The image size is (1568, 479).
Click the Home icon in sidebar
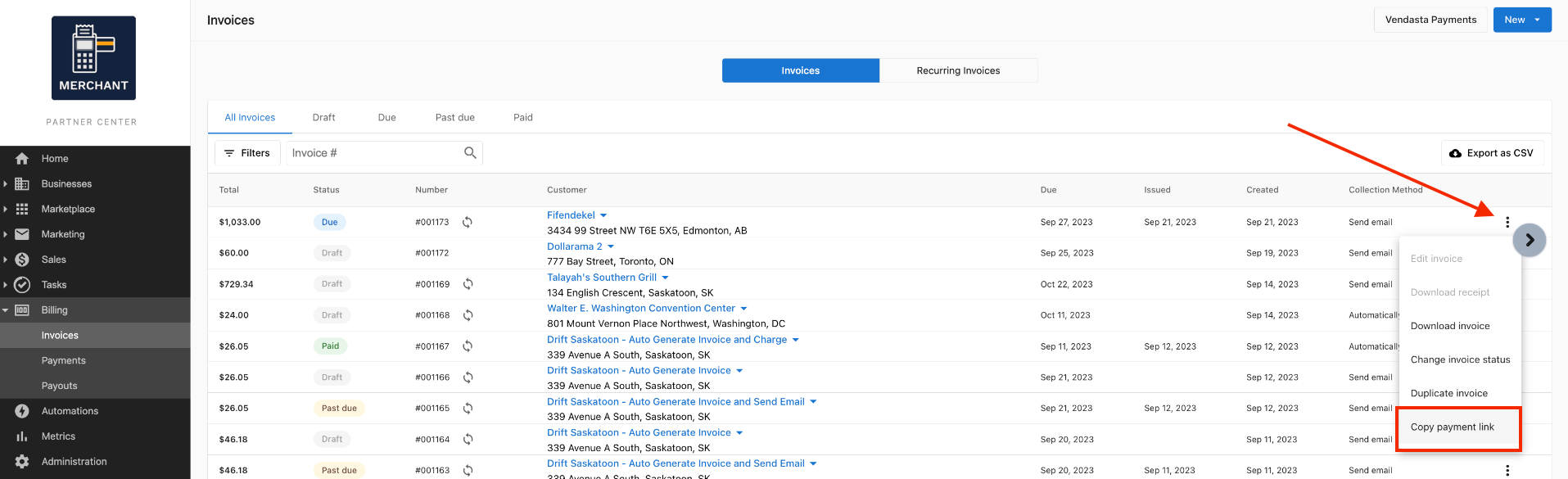pyautogui.click(x=22, y=159)
